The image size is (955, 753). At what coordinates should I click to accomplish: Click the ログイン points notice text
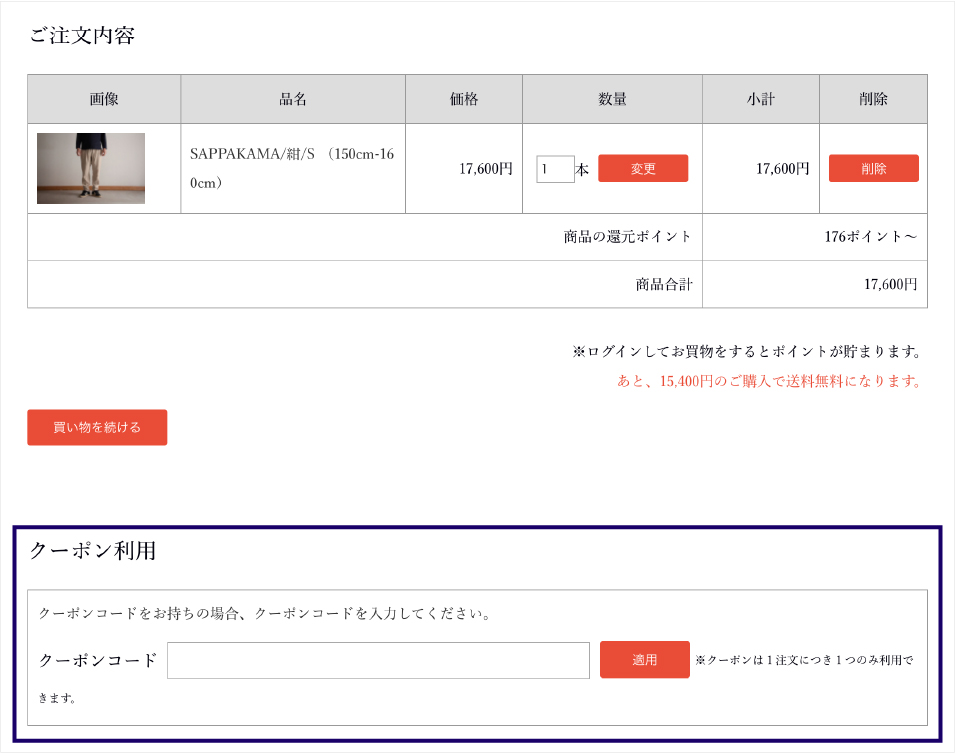coord(746,352)
